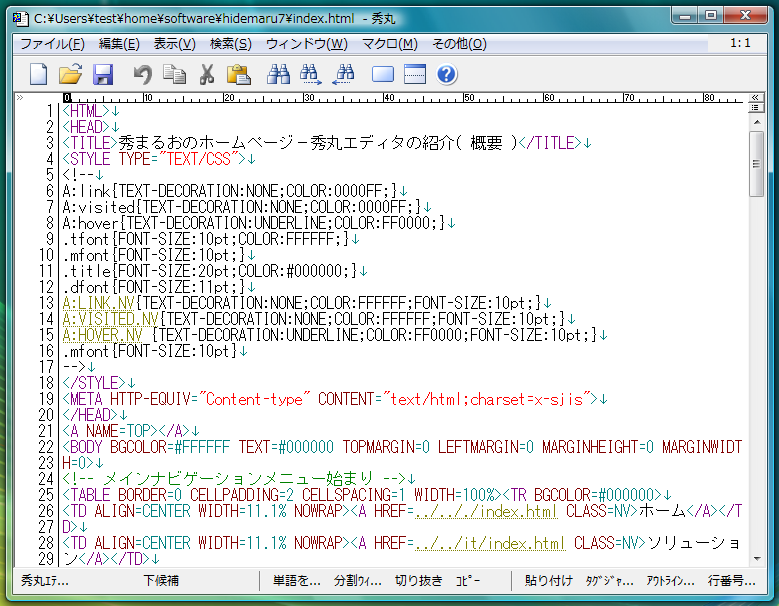The height and width of the screenshot is (606, 779).
Task: Click the 単語を... function key button
Action: point(297,580)
